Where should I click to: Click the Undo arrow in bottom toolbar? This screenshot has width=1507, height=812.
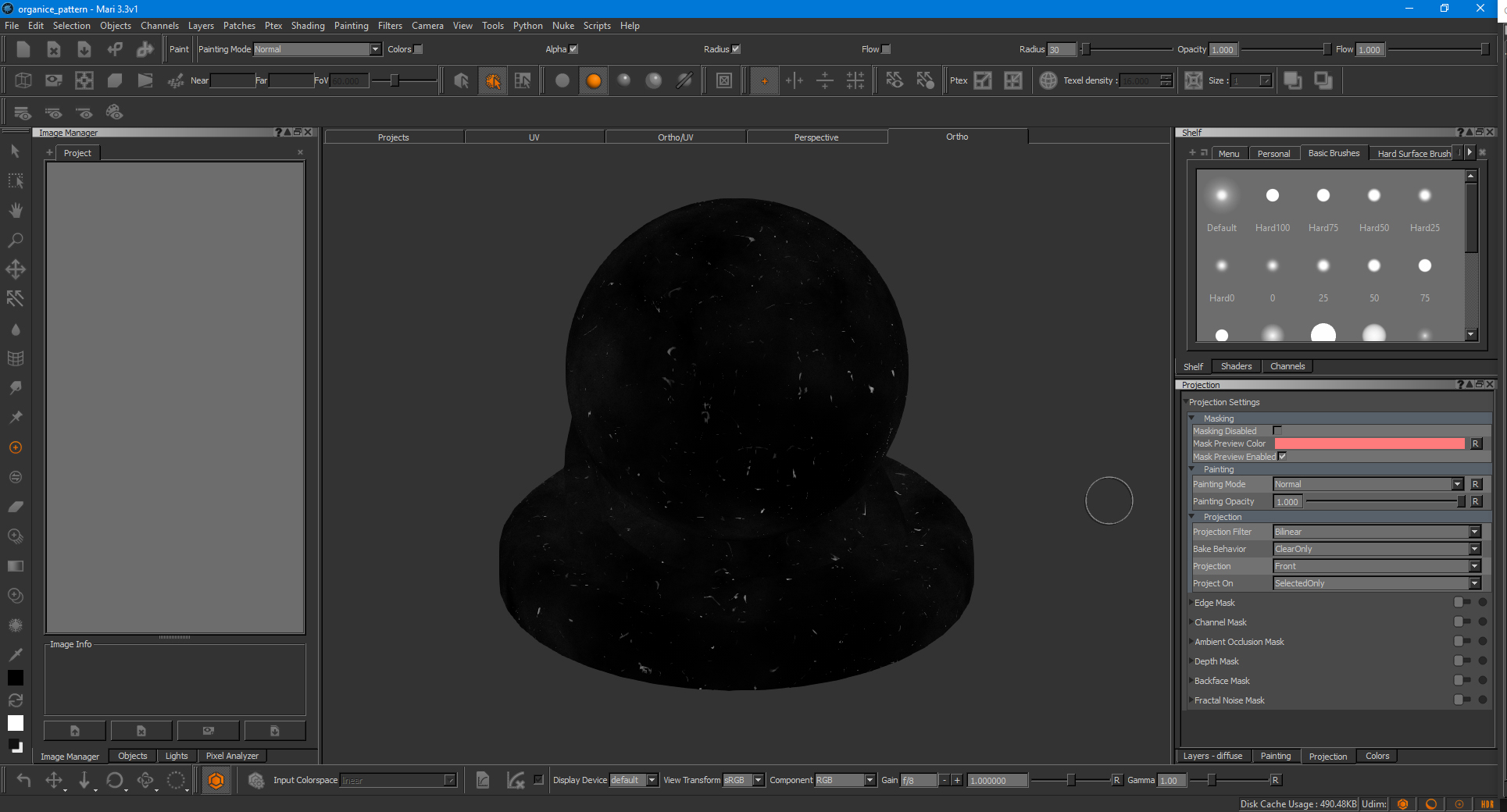click(x=23, y=780)
